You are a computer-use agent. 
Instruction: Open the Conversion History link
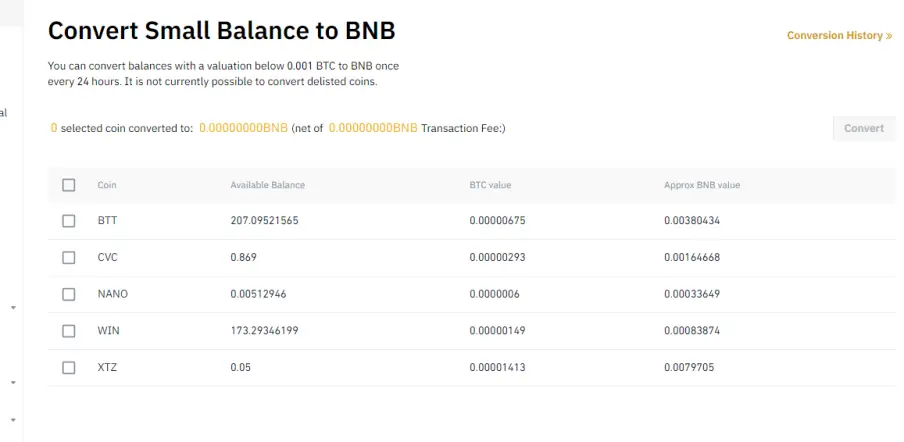click(835, 36)
